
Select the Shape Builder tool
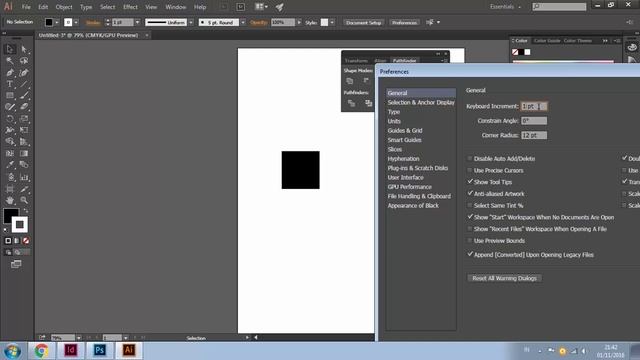10,142
